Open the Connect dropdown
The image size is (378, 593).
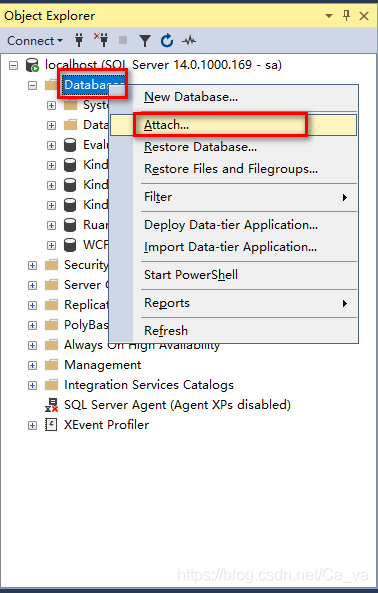coord(35,40)
